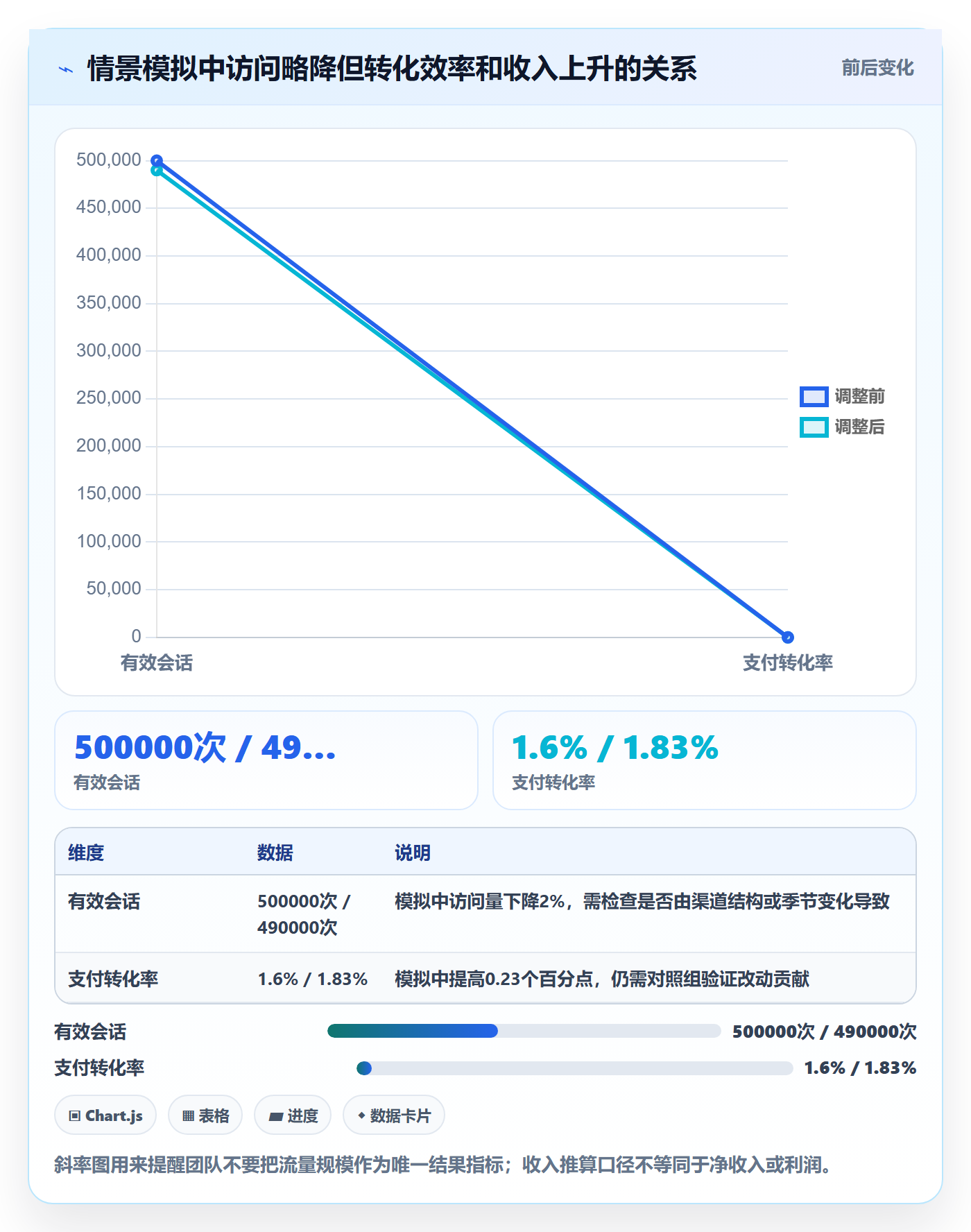Toggle the 调整前 legend swatch
The height and width of the screenshot is (1232, 971).
pyautogui.click(x=814, y=396)
